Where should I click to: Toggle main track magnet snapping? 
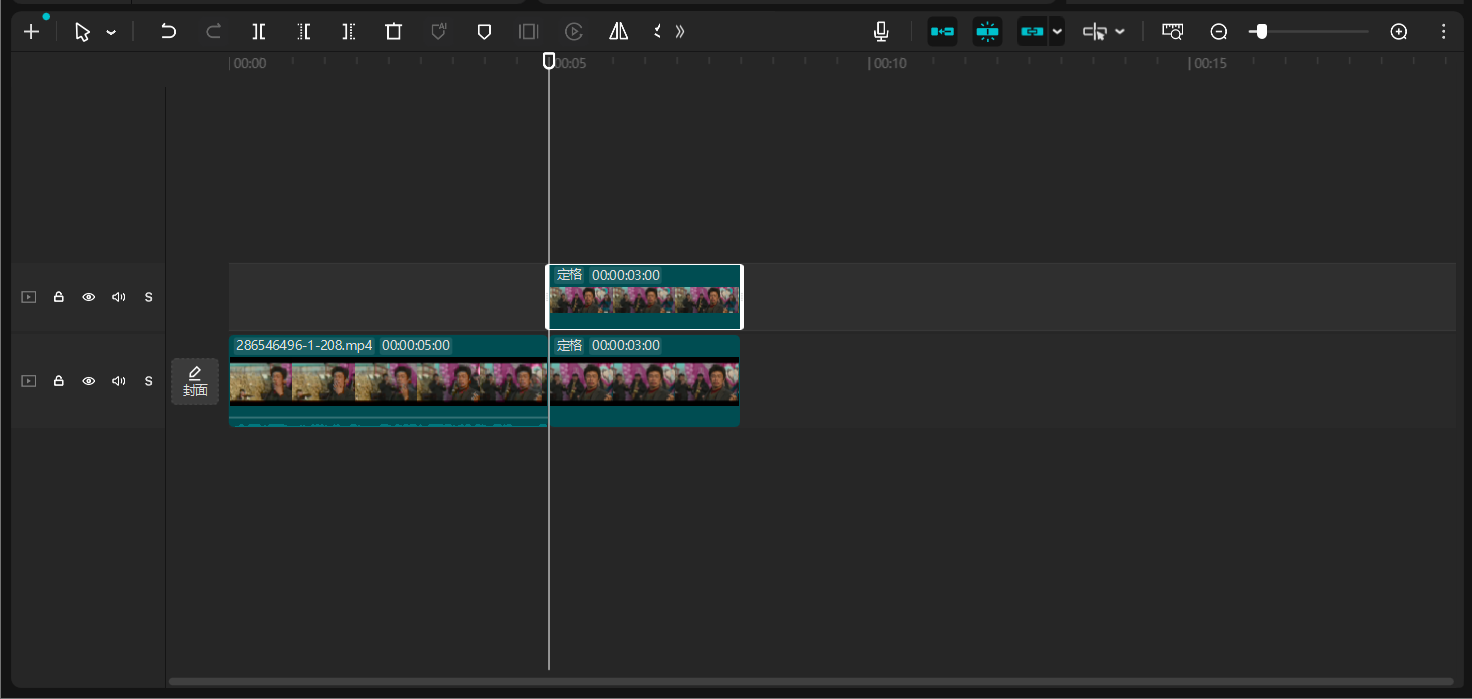(x=942, y=32)
